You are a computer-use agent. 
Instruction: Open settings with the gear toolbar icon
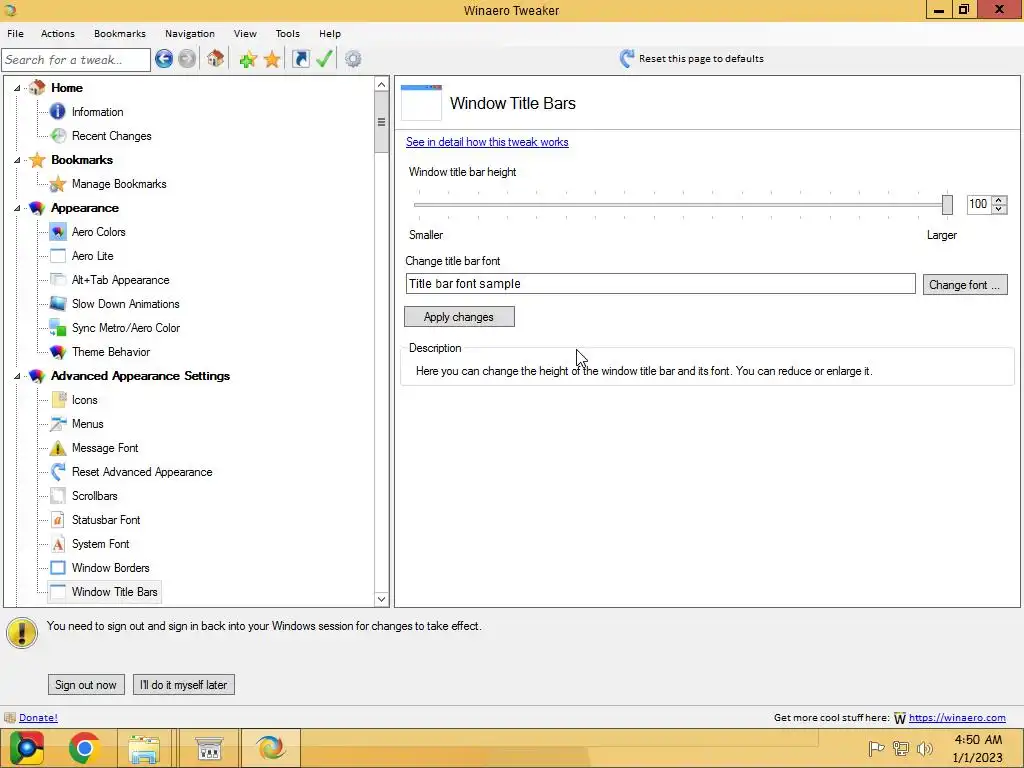[353, 59]
